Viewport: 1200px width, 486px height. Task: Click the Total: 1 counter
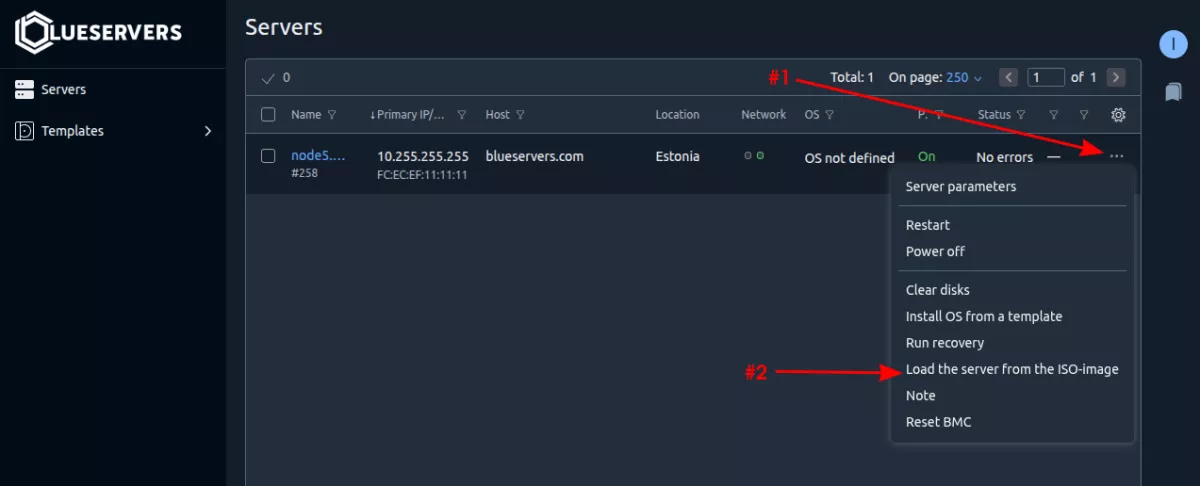point(852,77)
